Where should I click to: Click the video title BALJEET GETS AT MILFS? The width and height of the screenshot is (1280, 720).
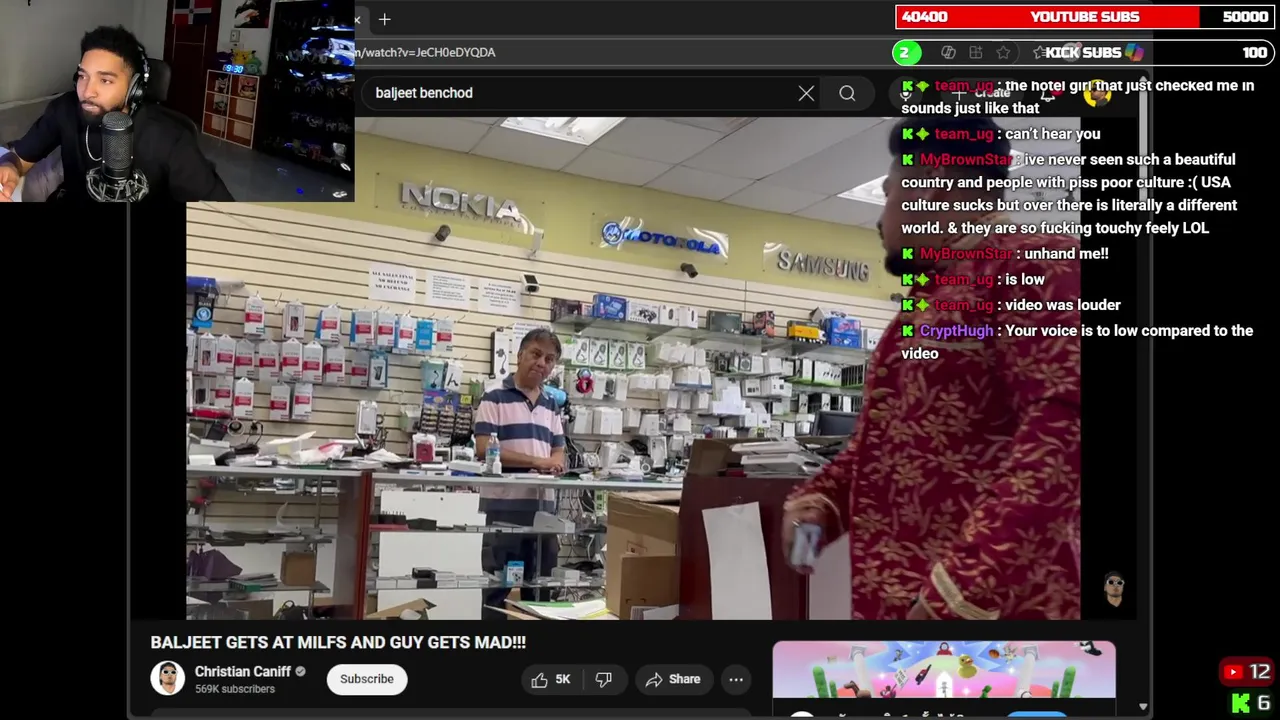[x=338, y=642]
